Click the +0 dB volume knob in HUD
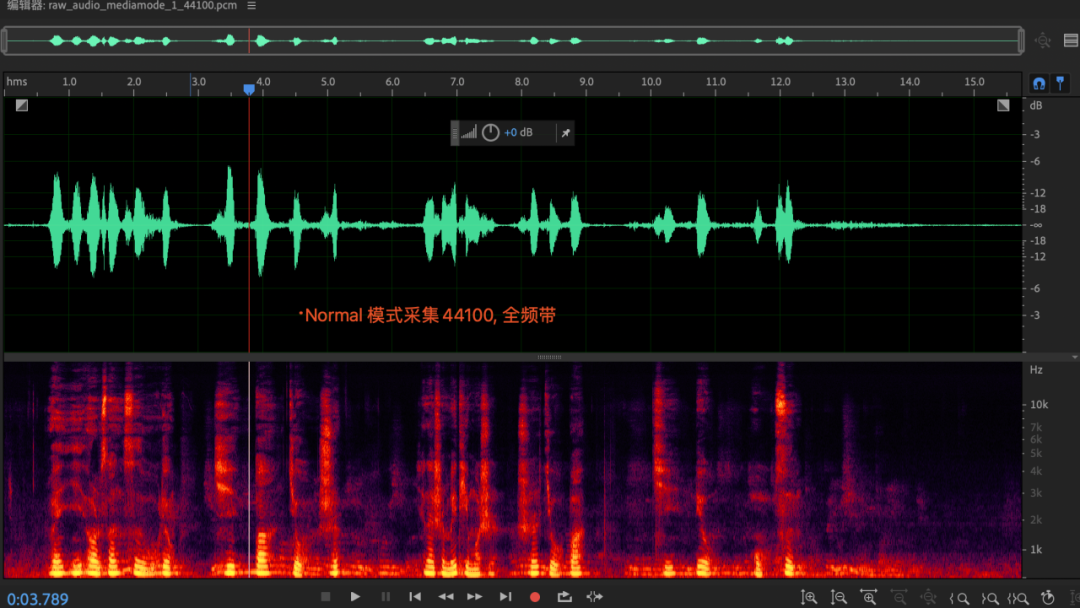 [x=490, y=132]
